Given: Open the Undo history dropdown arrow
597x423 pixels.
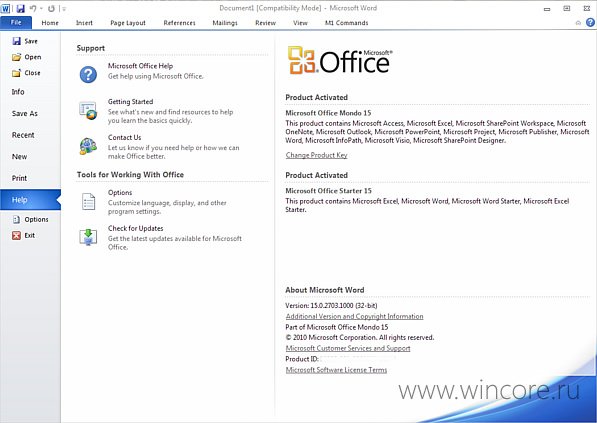Looking at the screenshot, I should (x=41, y=8).
